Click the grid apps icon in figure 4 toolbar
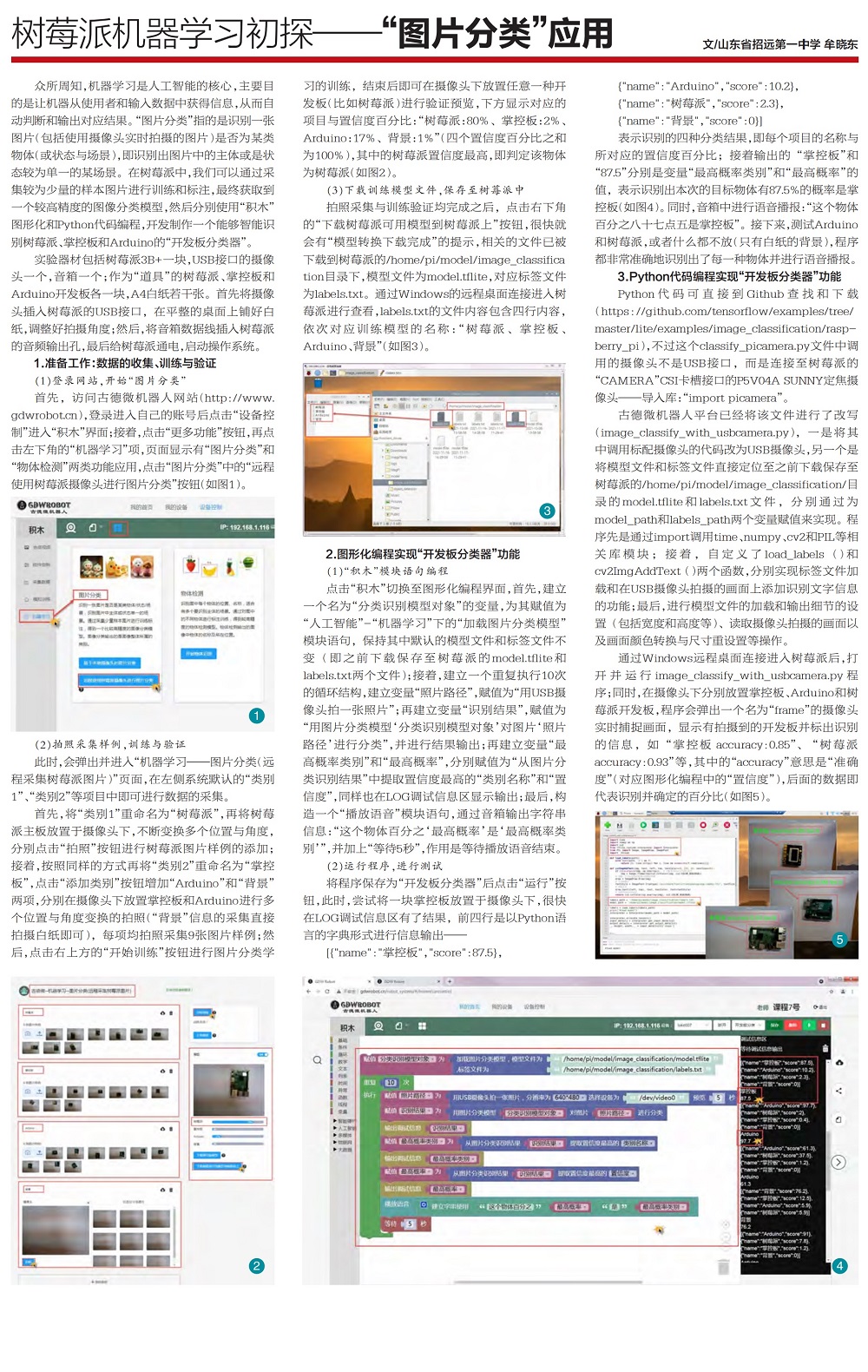The width and height of the screenshot is (868, 1372). (x=422, y=1026)
